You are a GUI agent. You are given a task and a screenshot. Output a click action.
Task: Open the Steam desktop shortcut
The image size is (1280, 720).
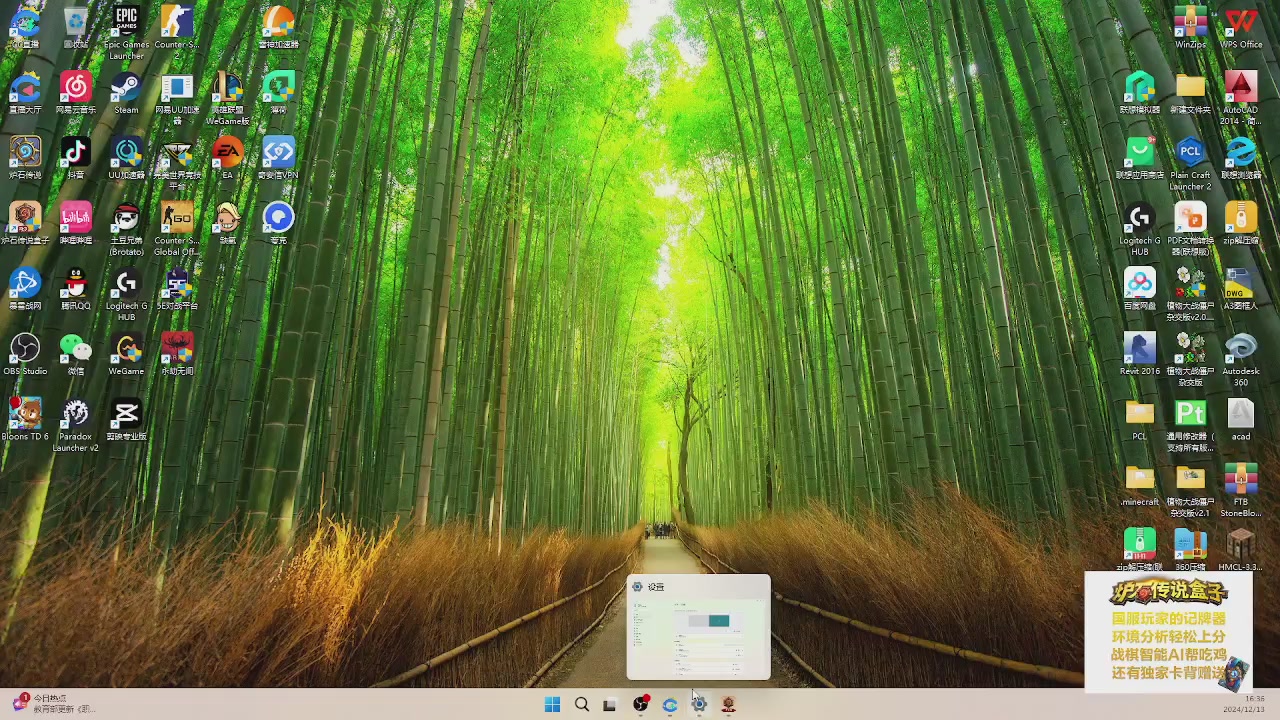[x=126, y=94]
